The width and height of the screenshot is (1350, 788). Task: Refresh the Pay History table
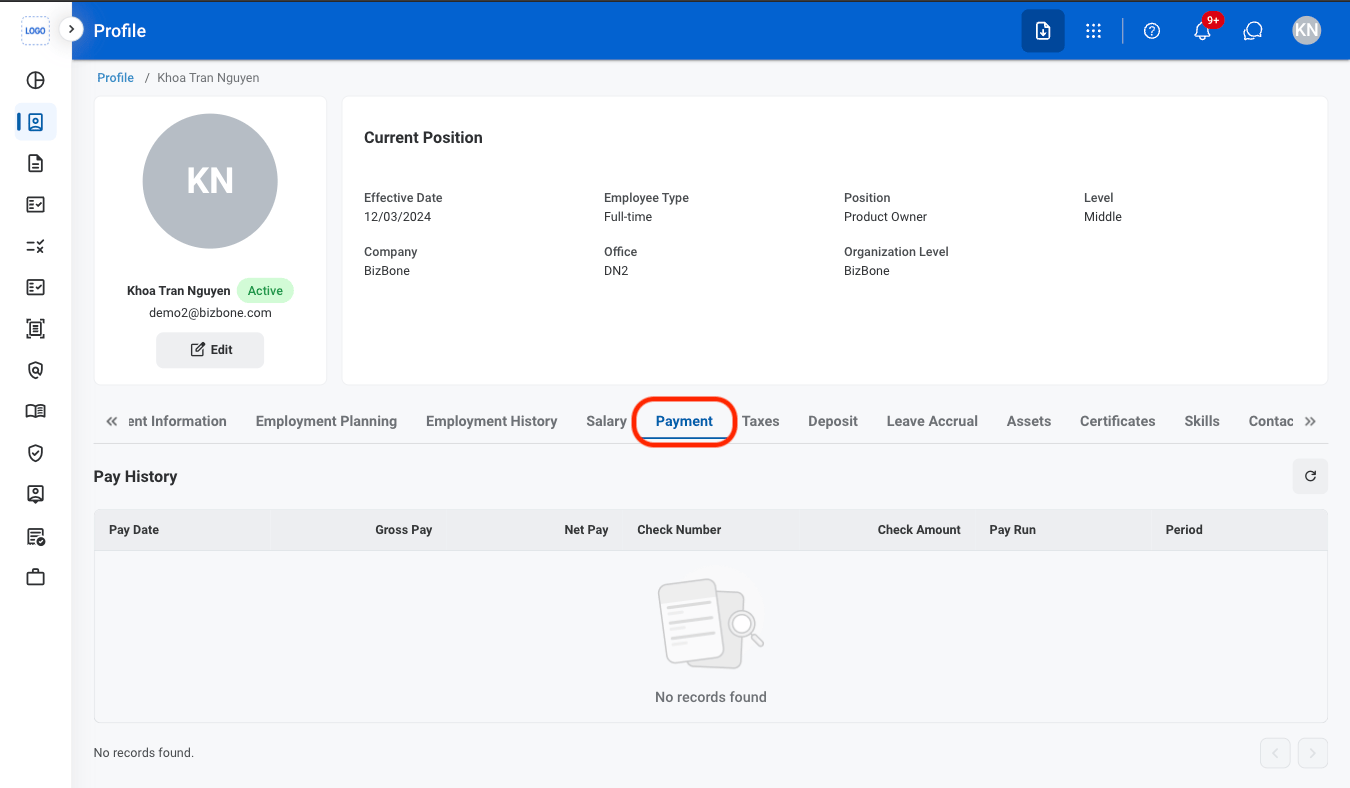click(x=1310, y=477)
